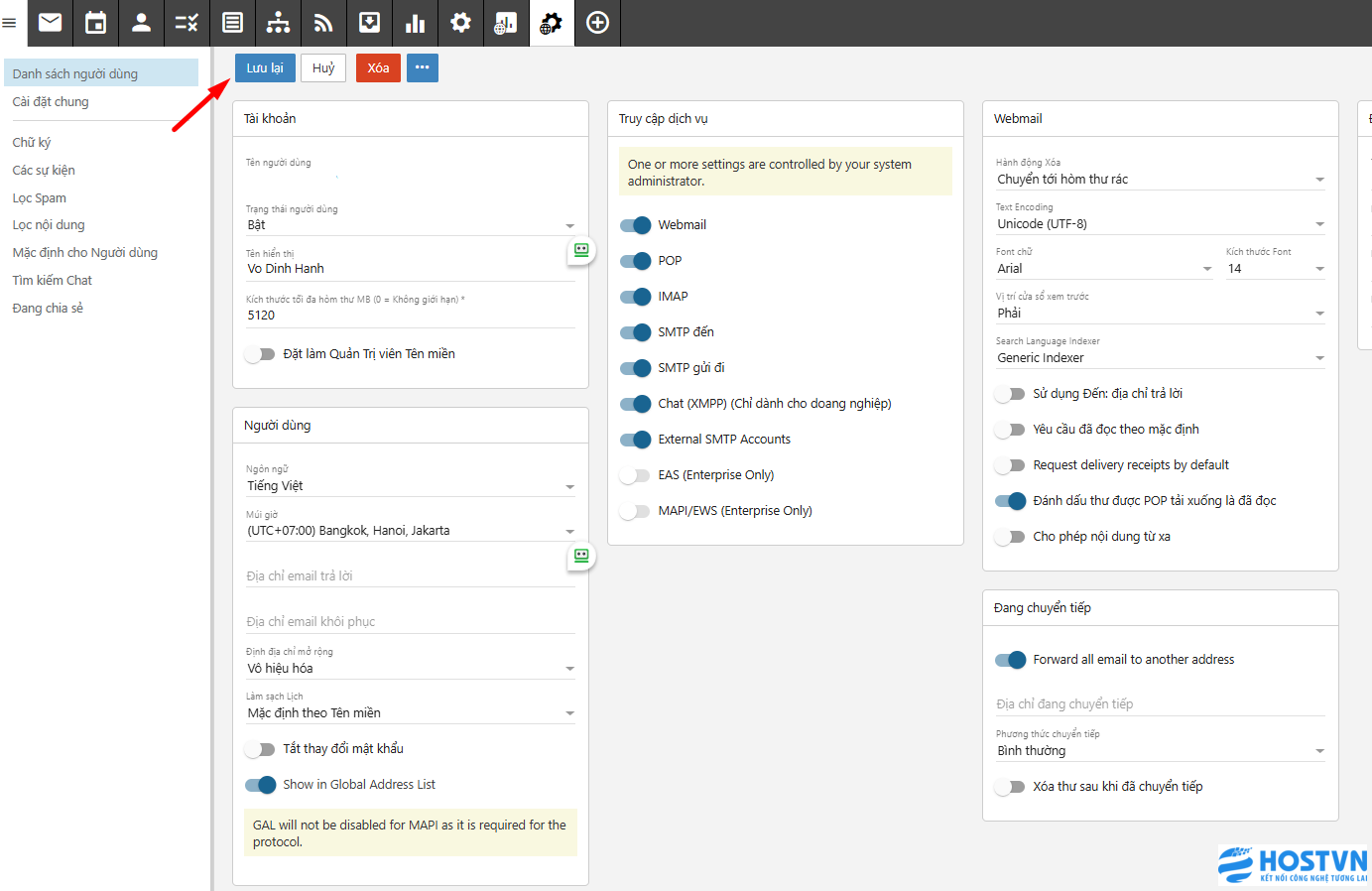This screenshot has height=891, width=1372.
Task: Toggle Sử dụng Đến: địa chỉ trả lời
Action: click(x=1010, y=394)
